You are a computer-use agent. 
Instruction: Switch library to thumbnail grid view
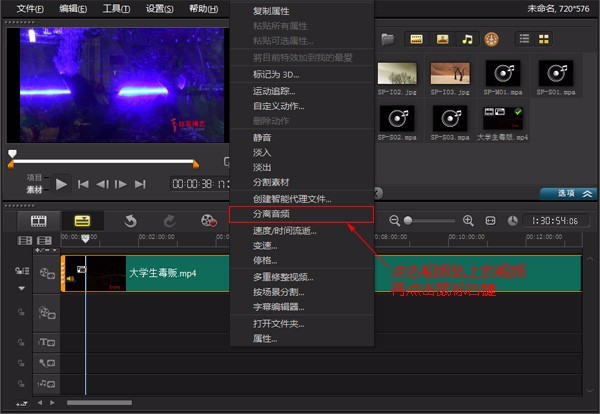click(x=543, y=39)
